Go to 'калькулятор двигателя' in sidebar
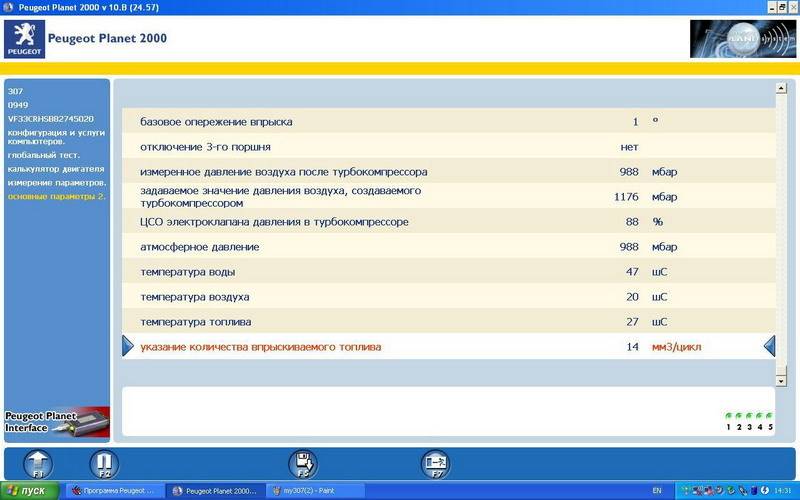This screenshot has height=500, width=800. (x=55, y=169)
